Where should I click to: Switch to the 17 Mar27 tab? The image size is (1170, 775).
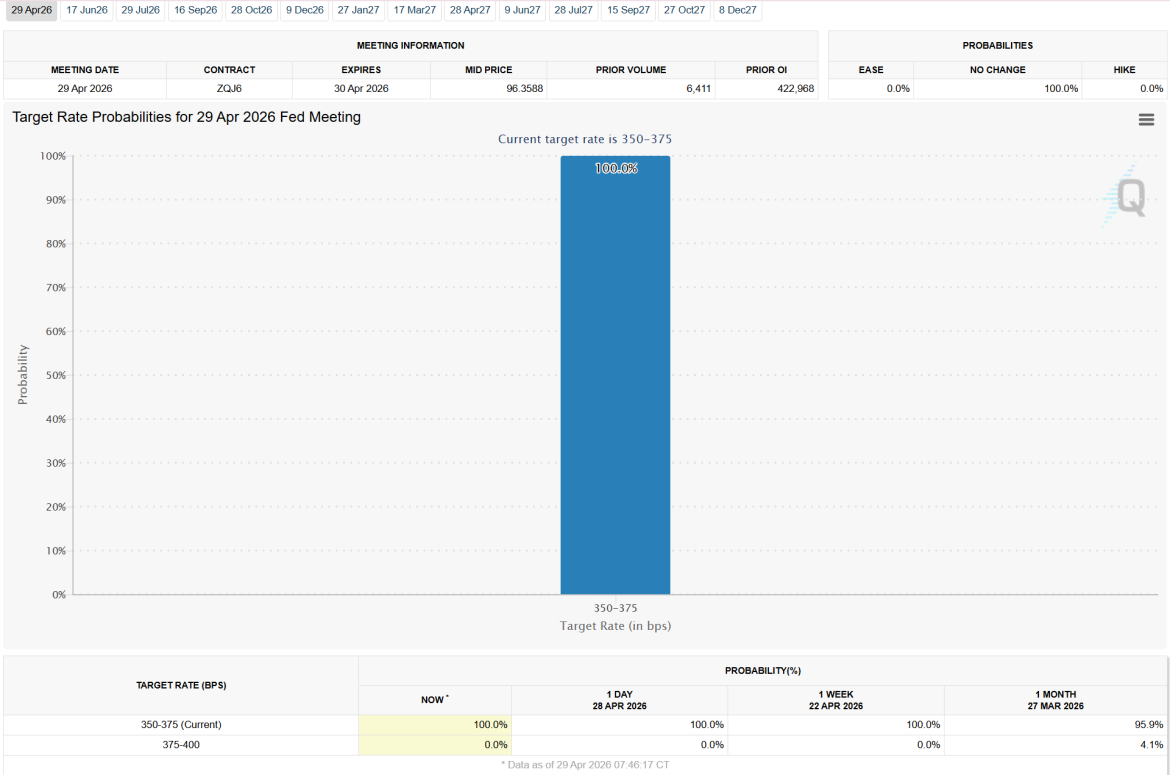[414, 10]
